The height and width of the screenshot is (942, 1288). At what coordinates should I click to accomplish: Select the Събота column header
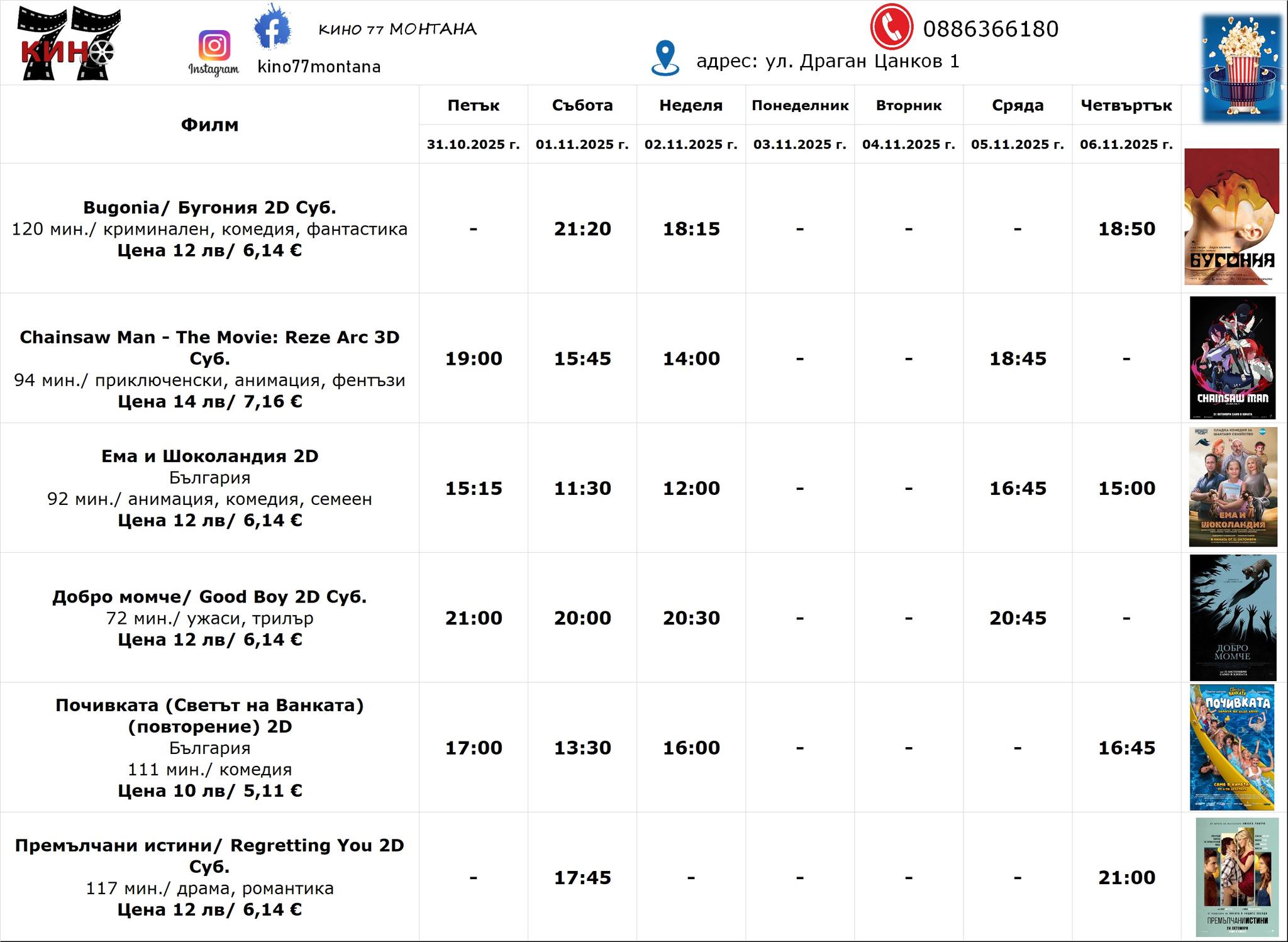point(582,106)
